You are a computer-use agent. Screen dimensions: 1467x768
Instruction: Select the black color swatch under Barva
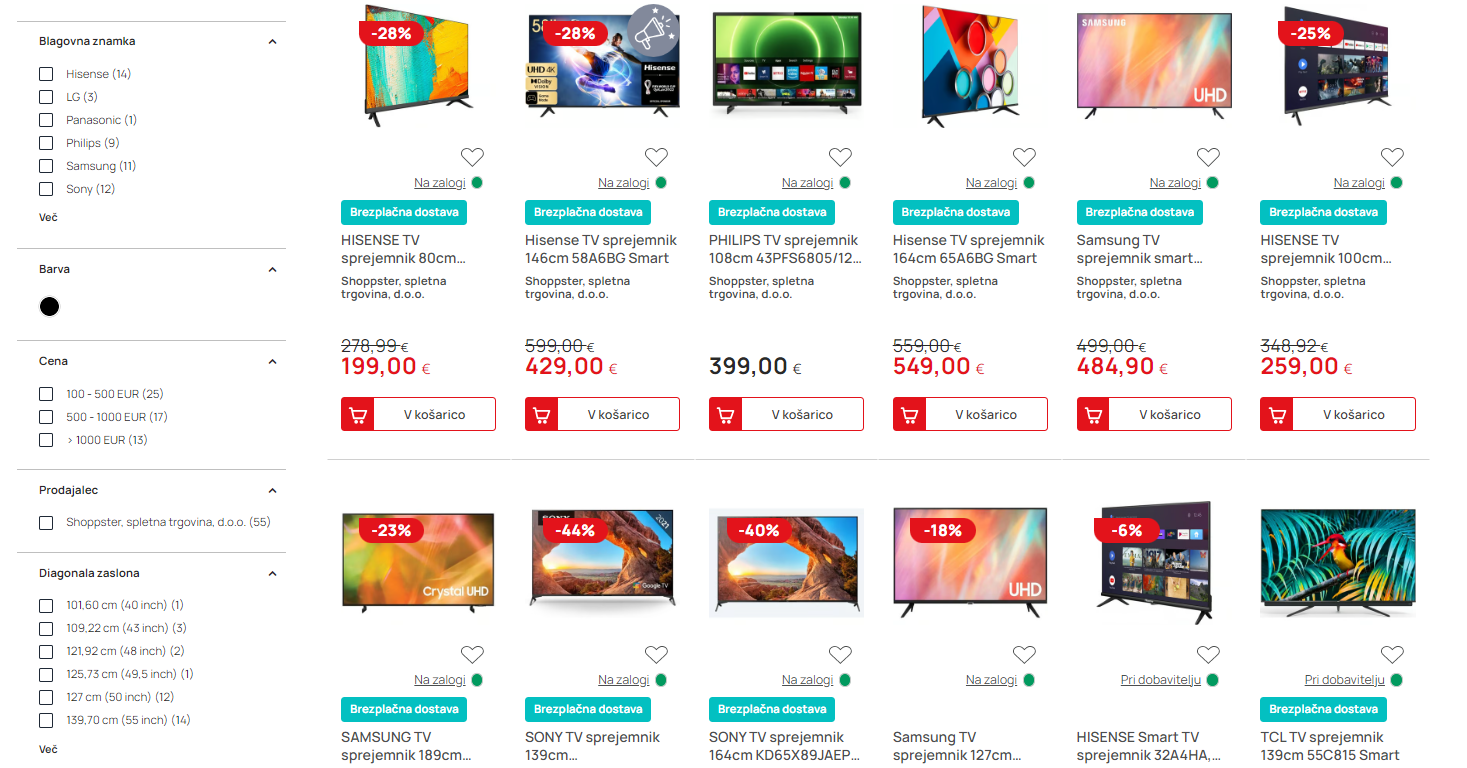pyautogui.click(x=49, y=307)
